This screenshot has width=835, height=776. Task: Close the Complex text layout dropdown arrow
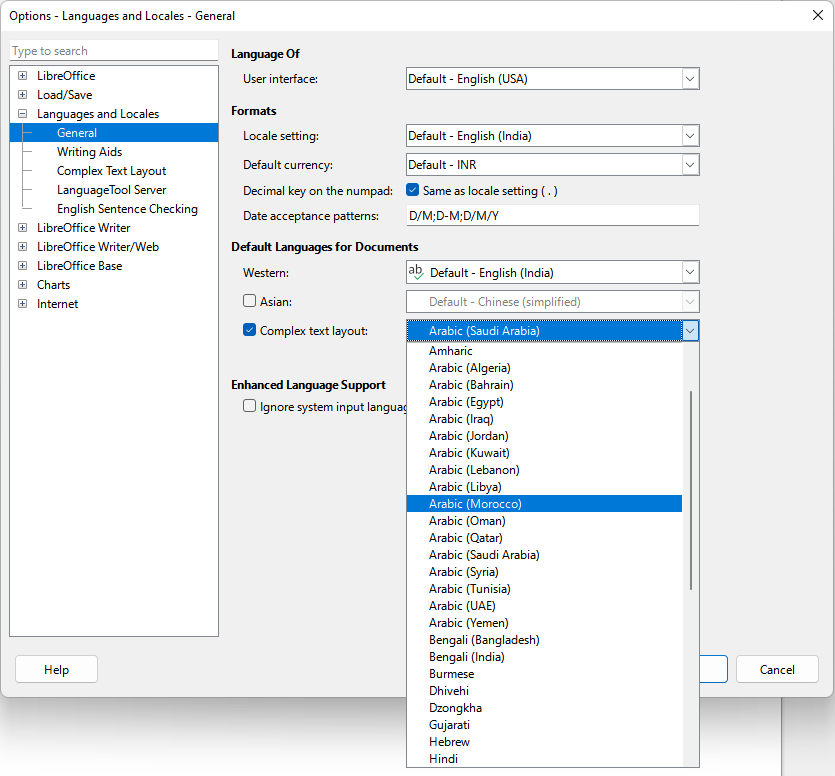tap(690, 331)
